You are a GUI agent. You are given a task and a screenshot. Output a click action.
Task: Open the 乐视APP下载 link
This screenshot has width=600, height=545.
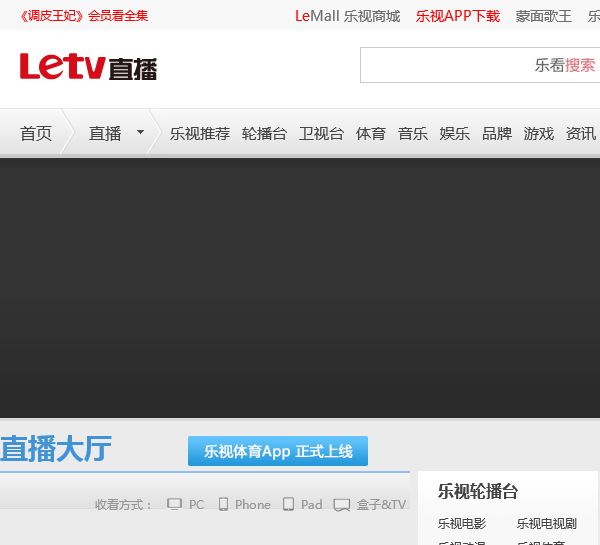[458, 16]
